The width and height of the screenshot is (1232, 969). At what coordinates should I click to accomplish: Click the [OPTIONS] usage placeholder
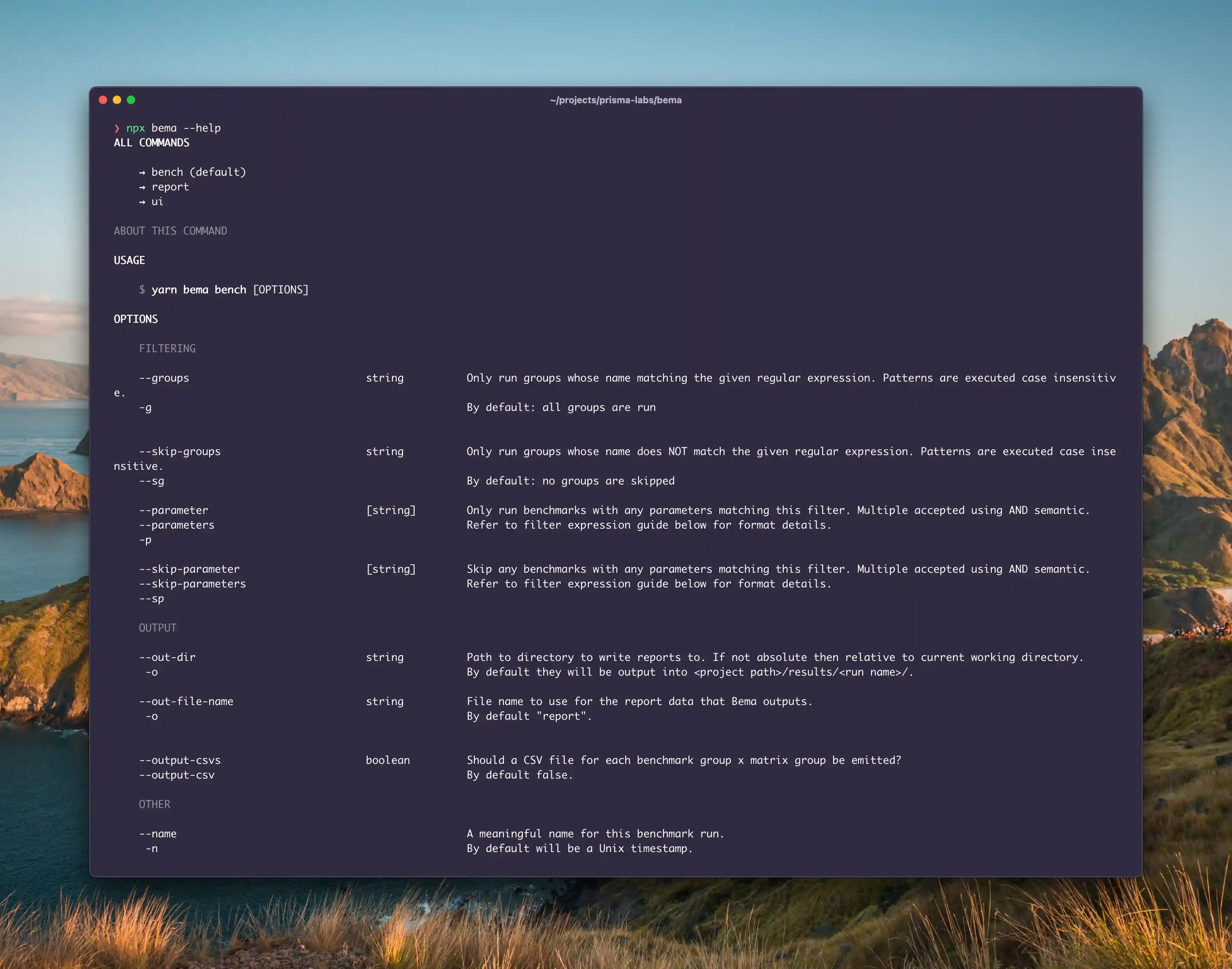tap(281, 290)
